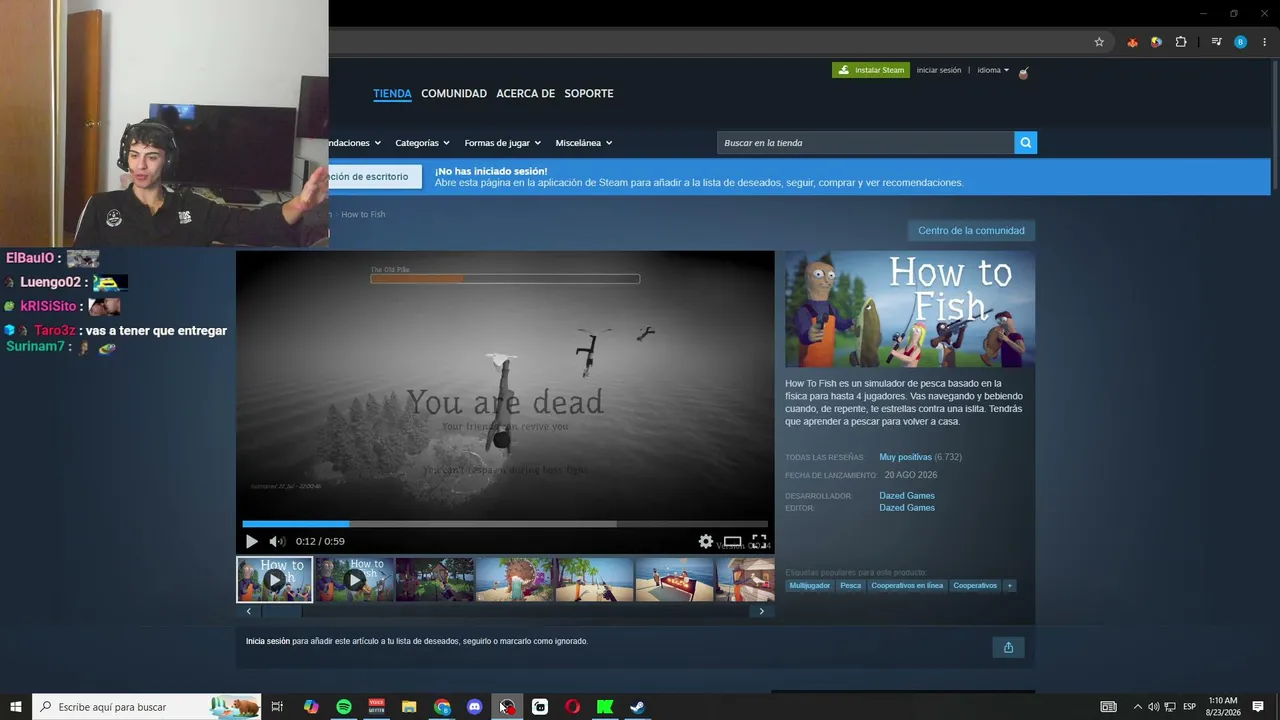Open Copilot from the taskbar

tap(311, 707)
